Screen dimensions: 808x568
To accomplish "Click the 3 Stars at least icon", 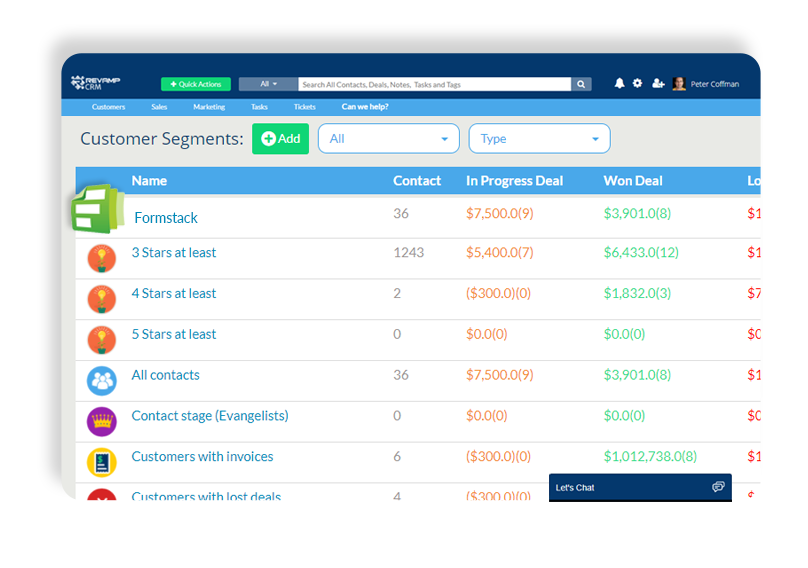I will pos(102,258).
